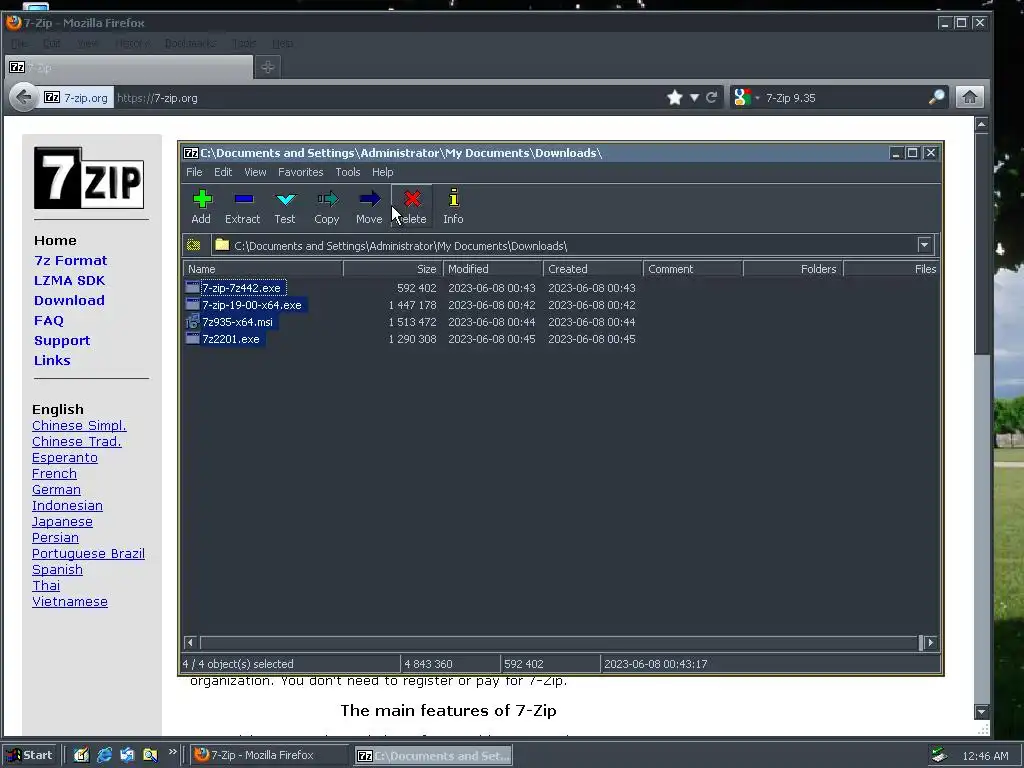
Task: Click the 1 513 472 size value
Action: (x=412, y=322)
